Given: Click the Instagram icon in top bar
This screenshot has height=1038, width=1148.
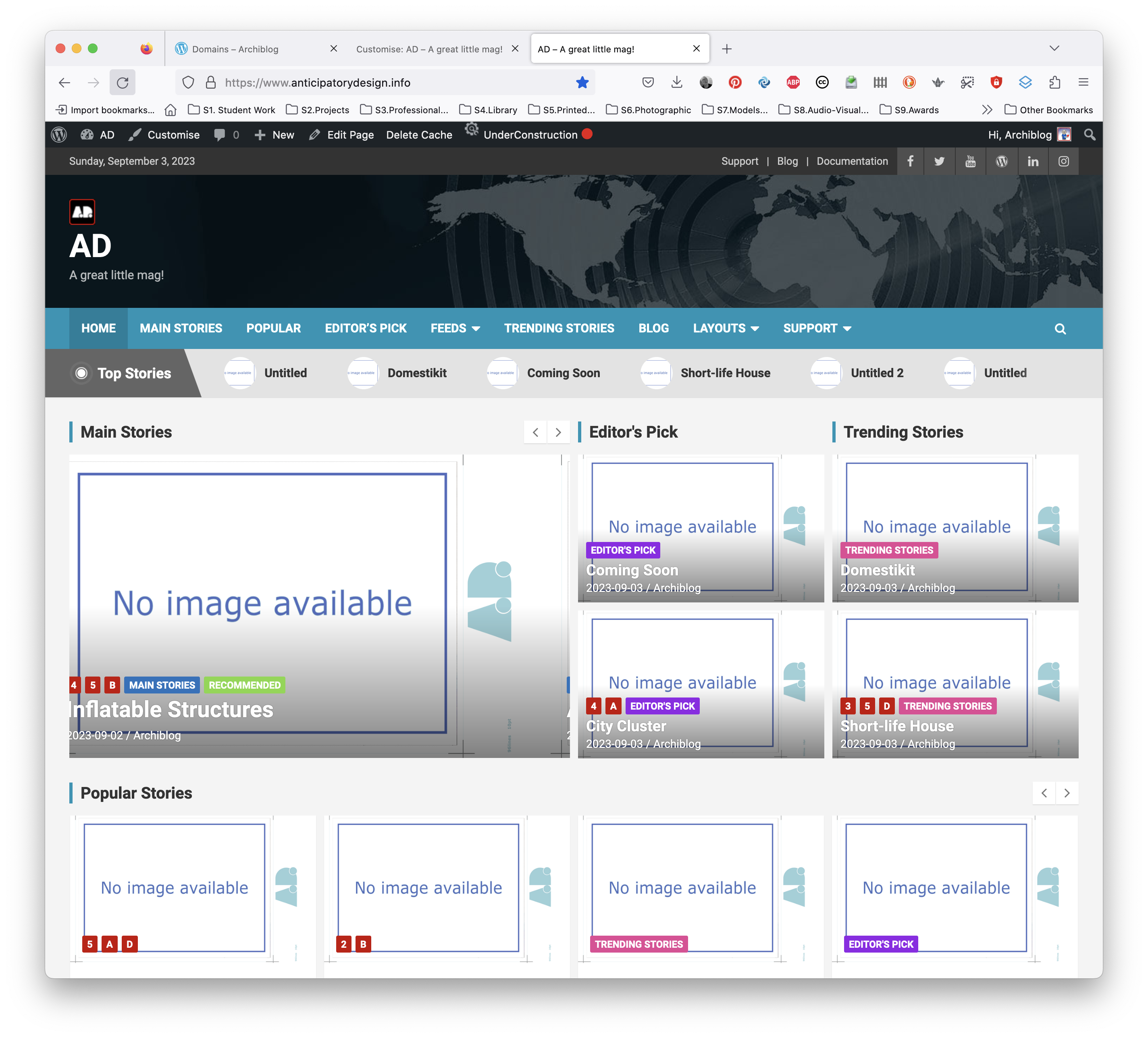Looking at the screenshot, I should point(1063,161).
